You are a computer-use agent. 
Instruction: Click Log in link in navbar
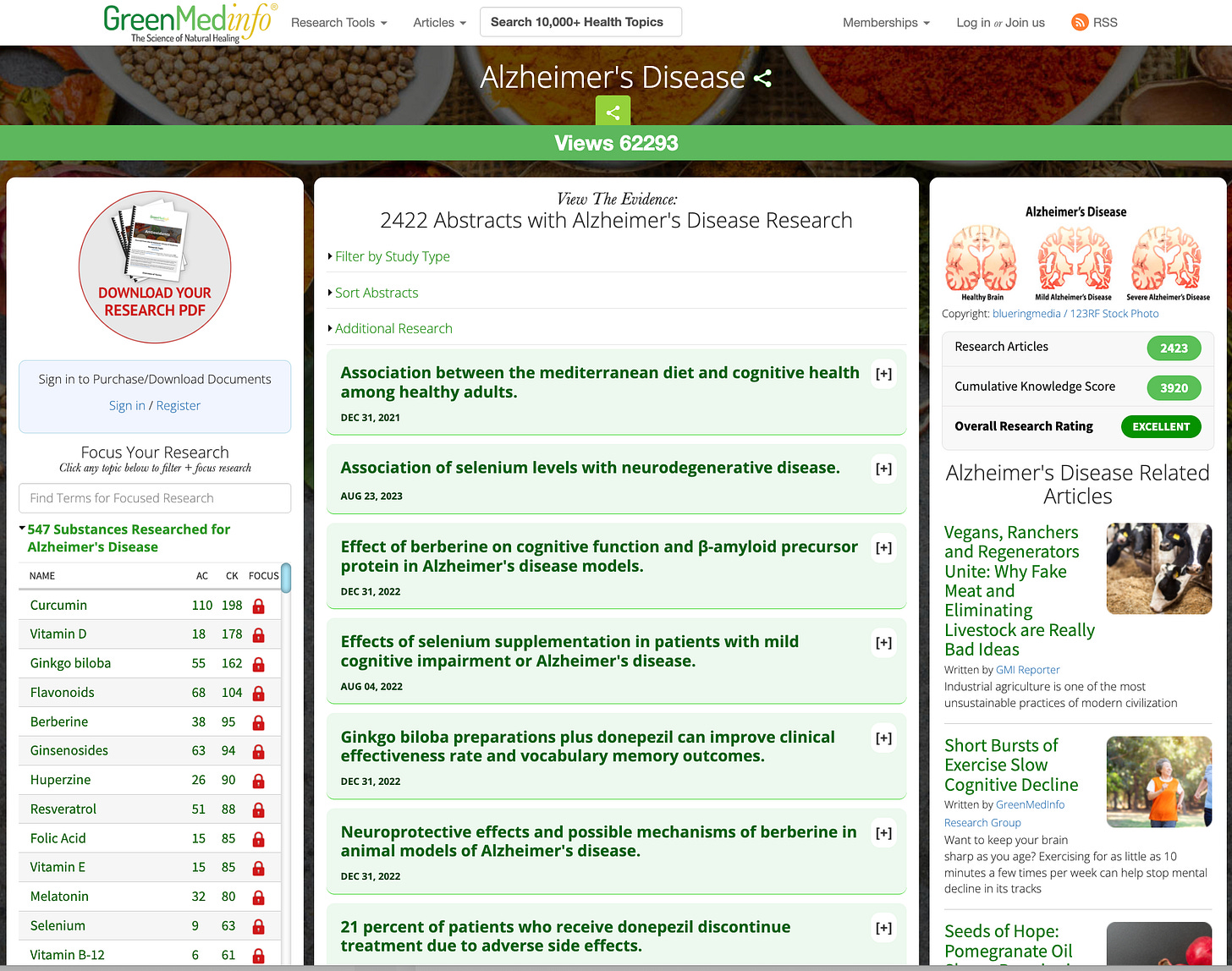coord(973,23)
